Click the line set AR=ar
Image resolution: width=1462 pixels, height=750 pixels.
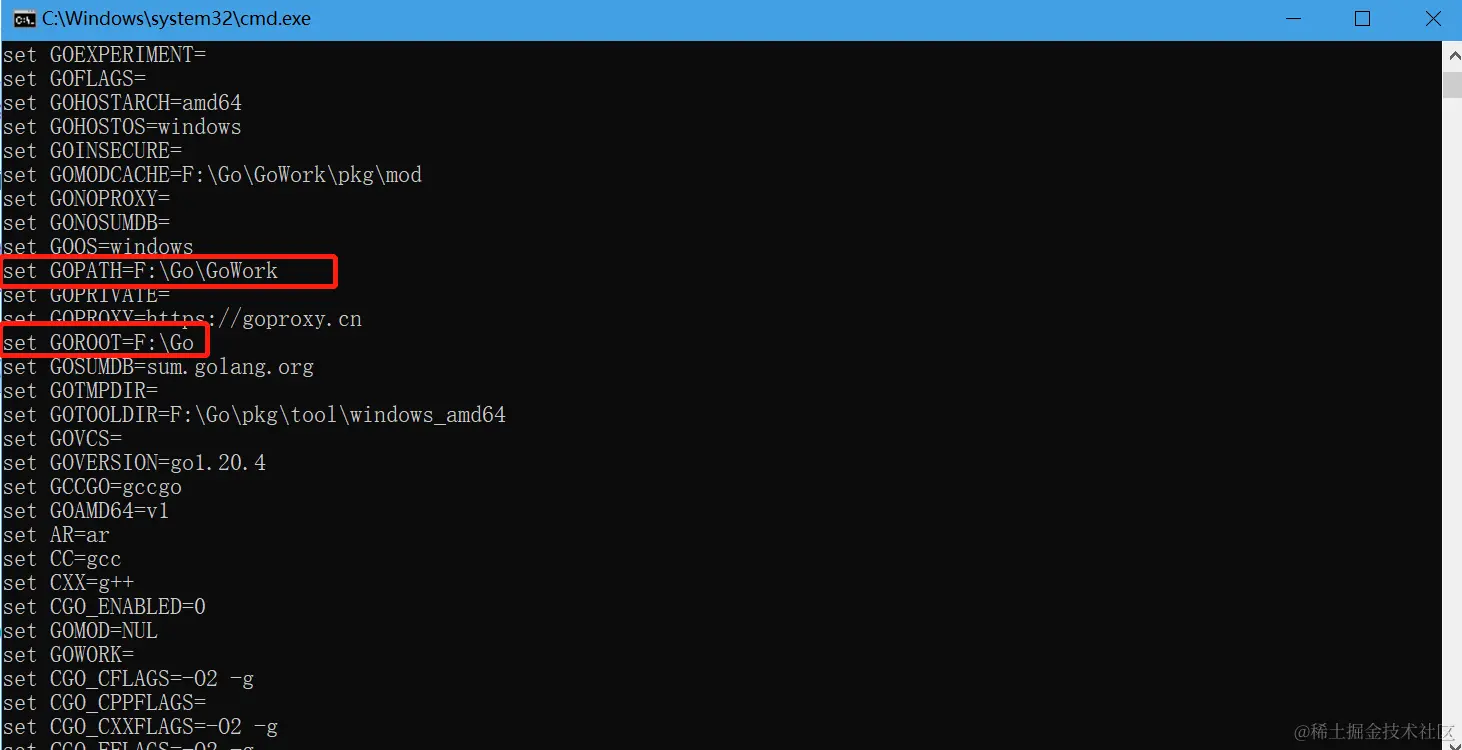56,535
